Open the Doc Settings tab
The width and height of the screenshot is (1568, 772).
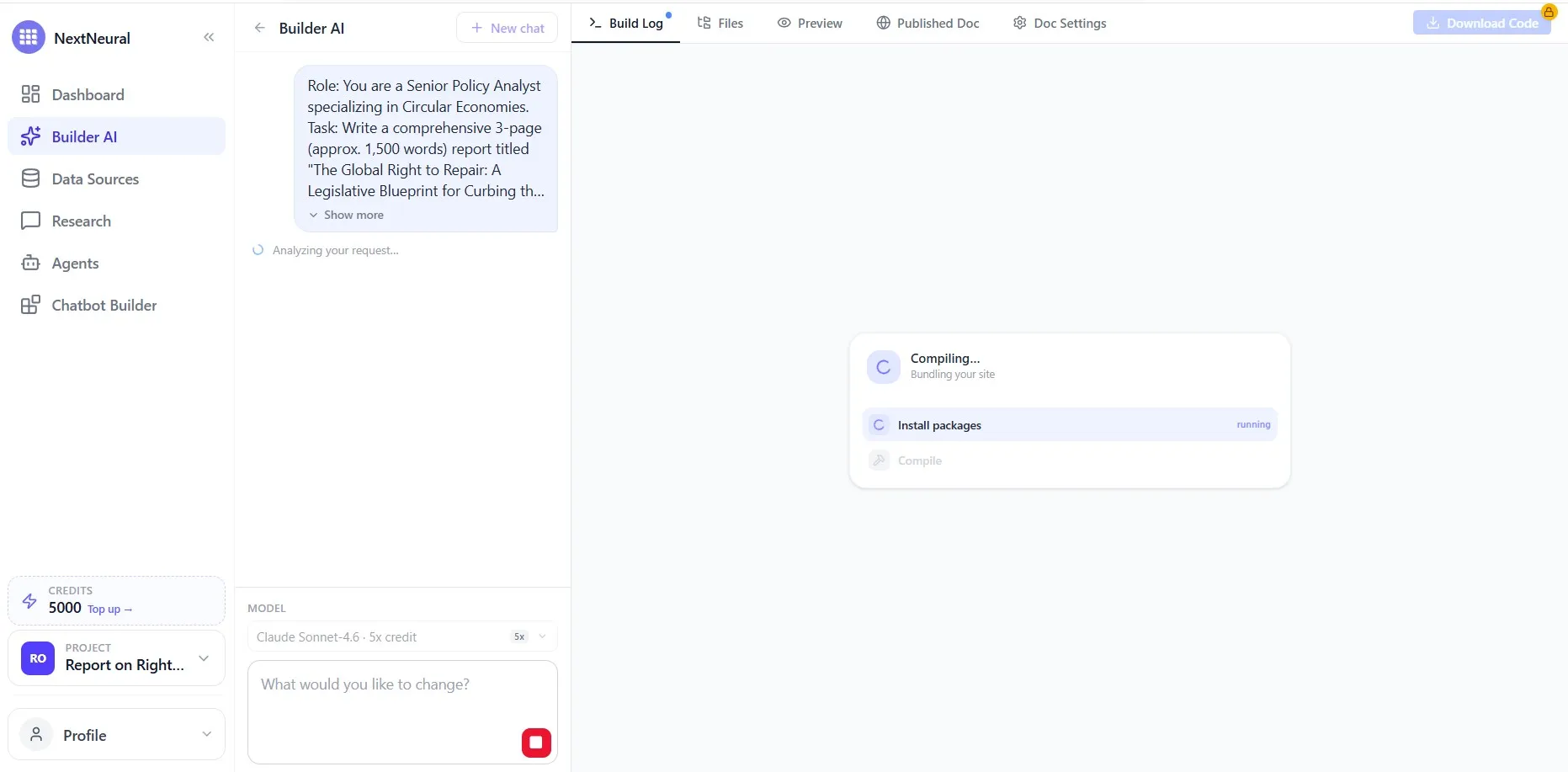point(1060,24)
